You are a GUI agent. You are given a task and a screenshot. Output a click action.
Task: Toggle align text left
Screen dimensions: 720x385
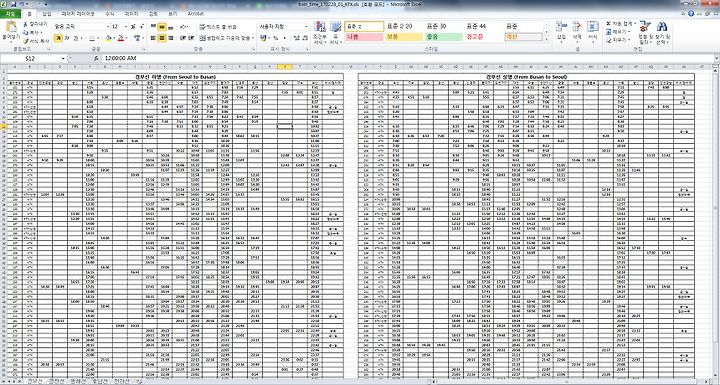[153, 38]
